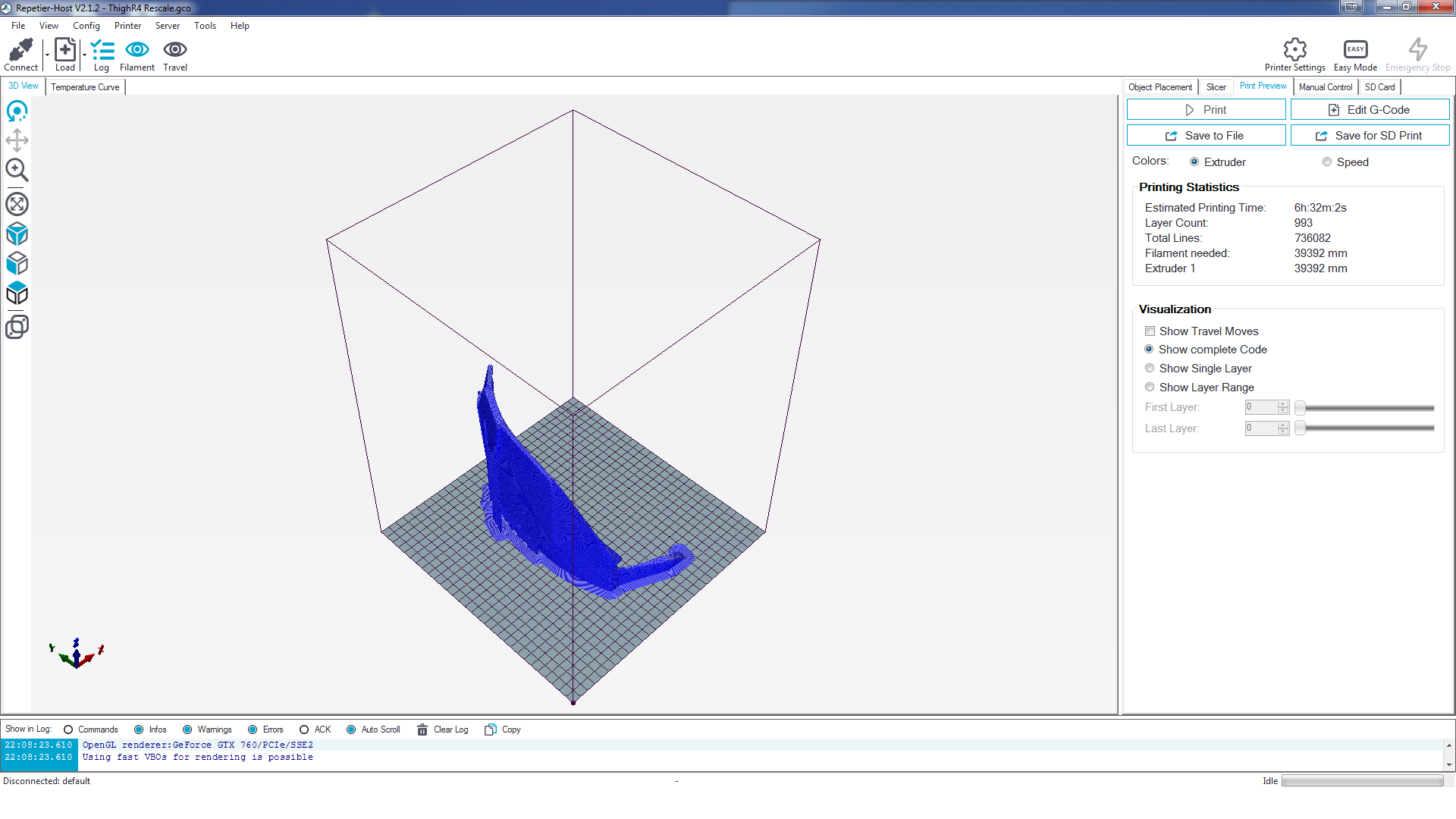Switch to Easy Mode
This screenshot has height=819, width=1456.
coord(1355,50)
